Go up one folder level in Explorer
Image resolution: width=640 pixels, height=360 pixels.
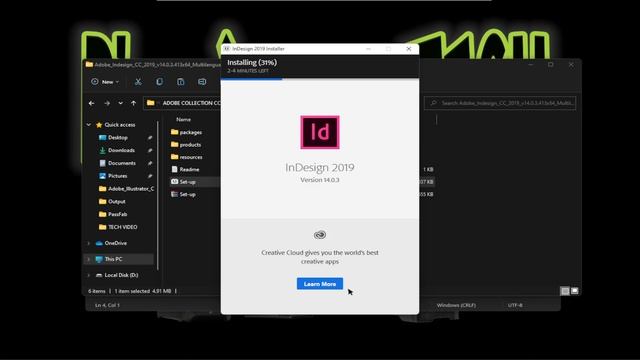click(133, 103)
